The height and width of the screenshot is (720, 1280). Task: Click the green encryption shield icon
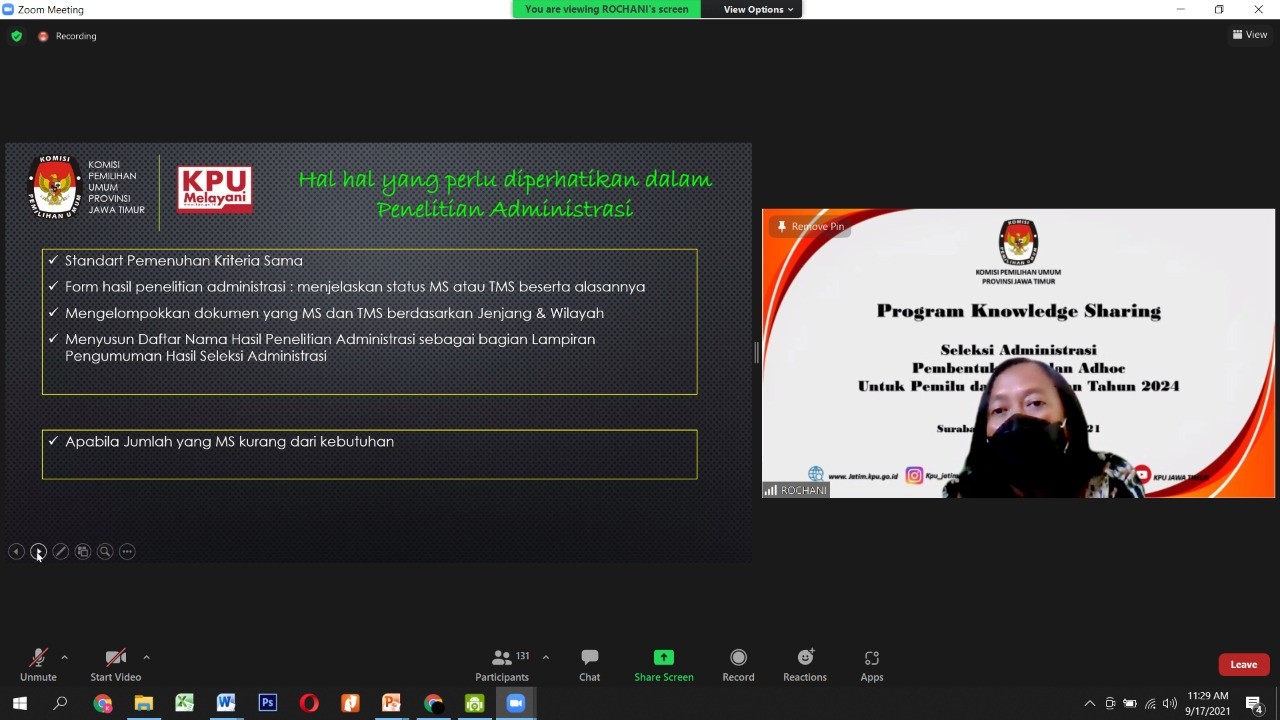tap(16, 36)
